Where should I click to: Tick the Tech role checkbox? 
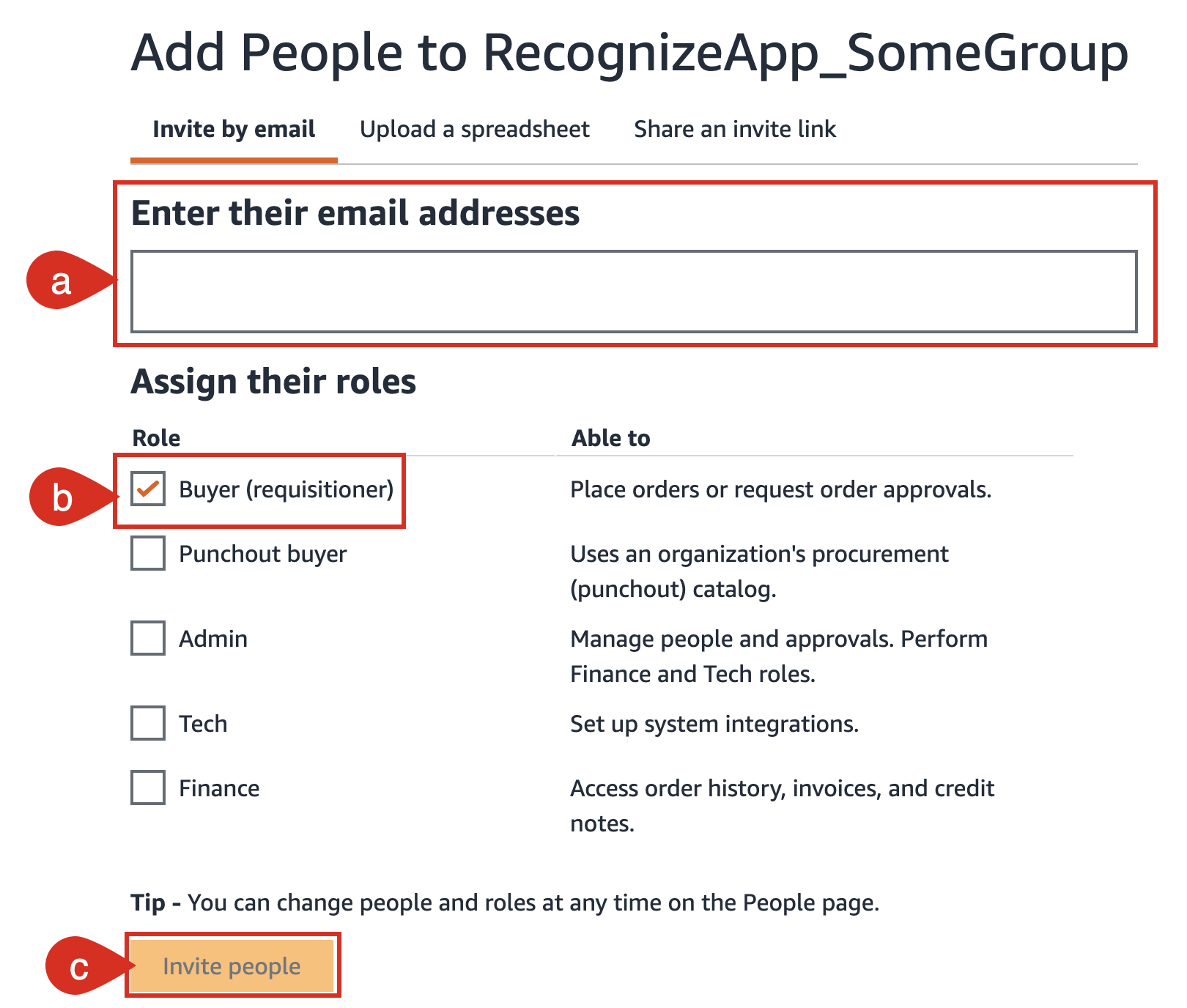148,723
